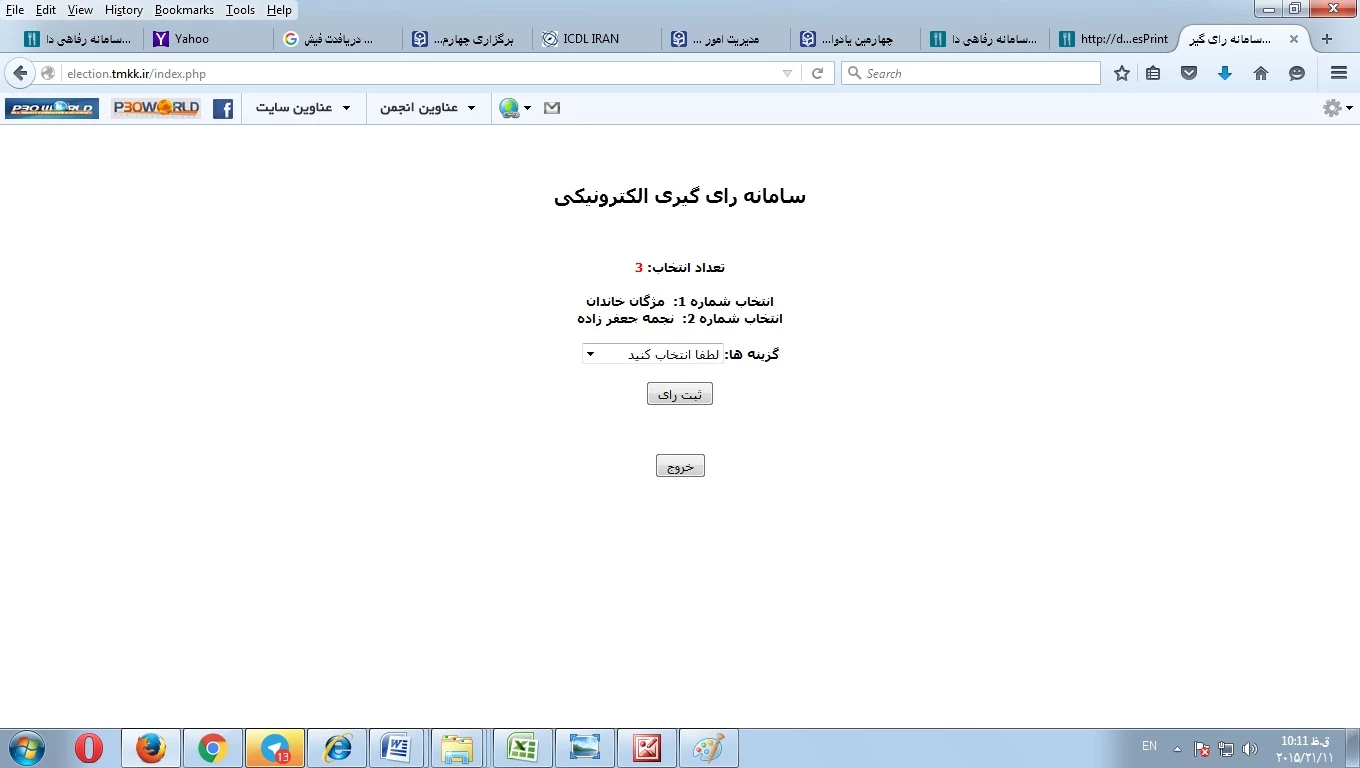The width and height of the screenshot is (1360, 768).
Task: Open the Pocket save icon
Action: pos(1189,73)
